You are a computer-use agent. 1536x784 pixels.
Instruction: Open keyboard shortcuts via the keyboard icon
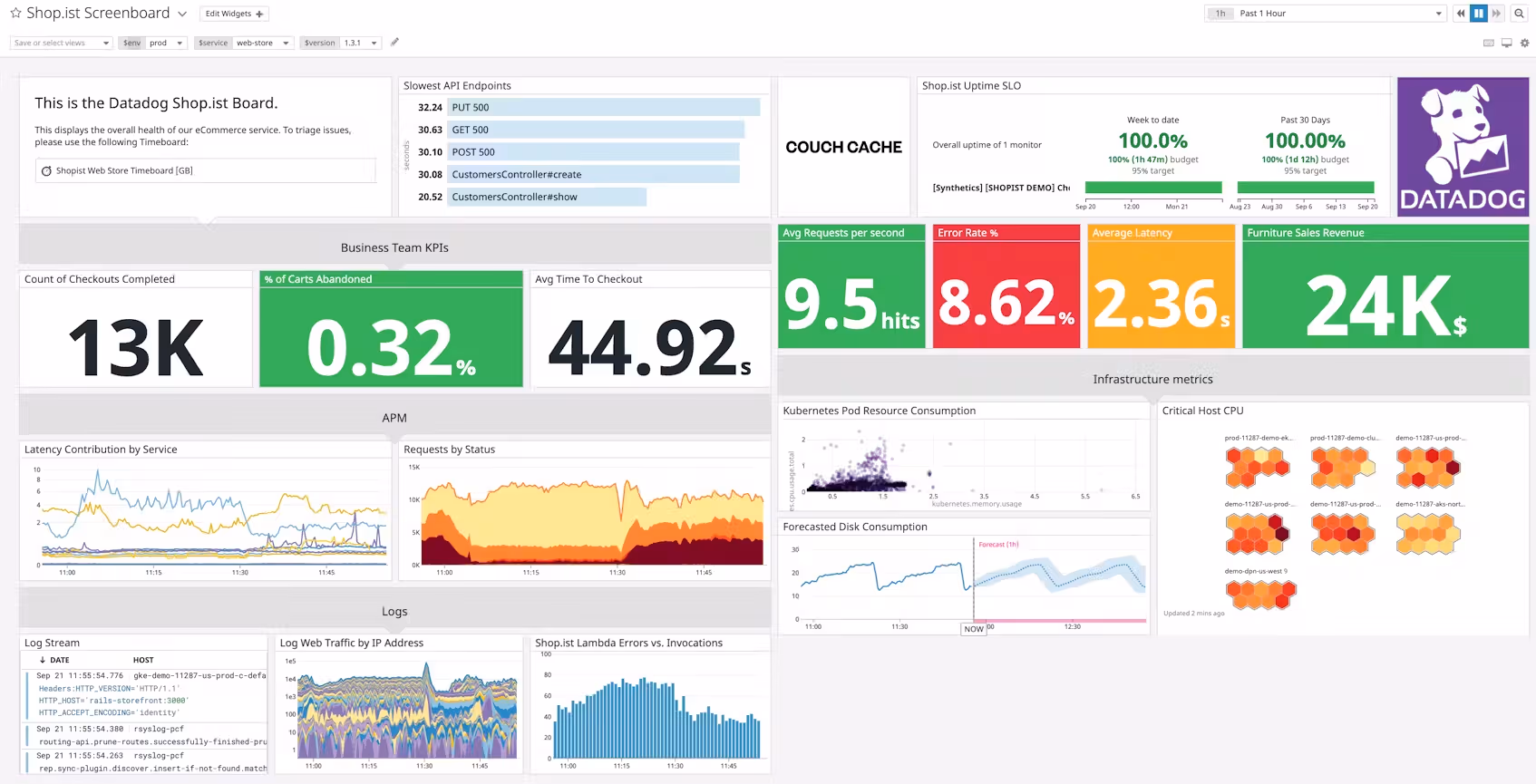coord(1489,43)
